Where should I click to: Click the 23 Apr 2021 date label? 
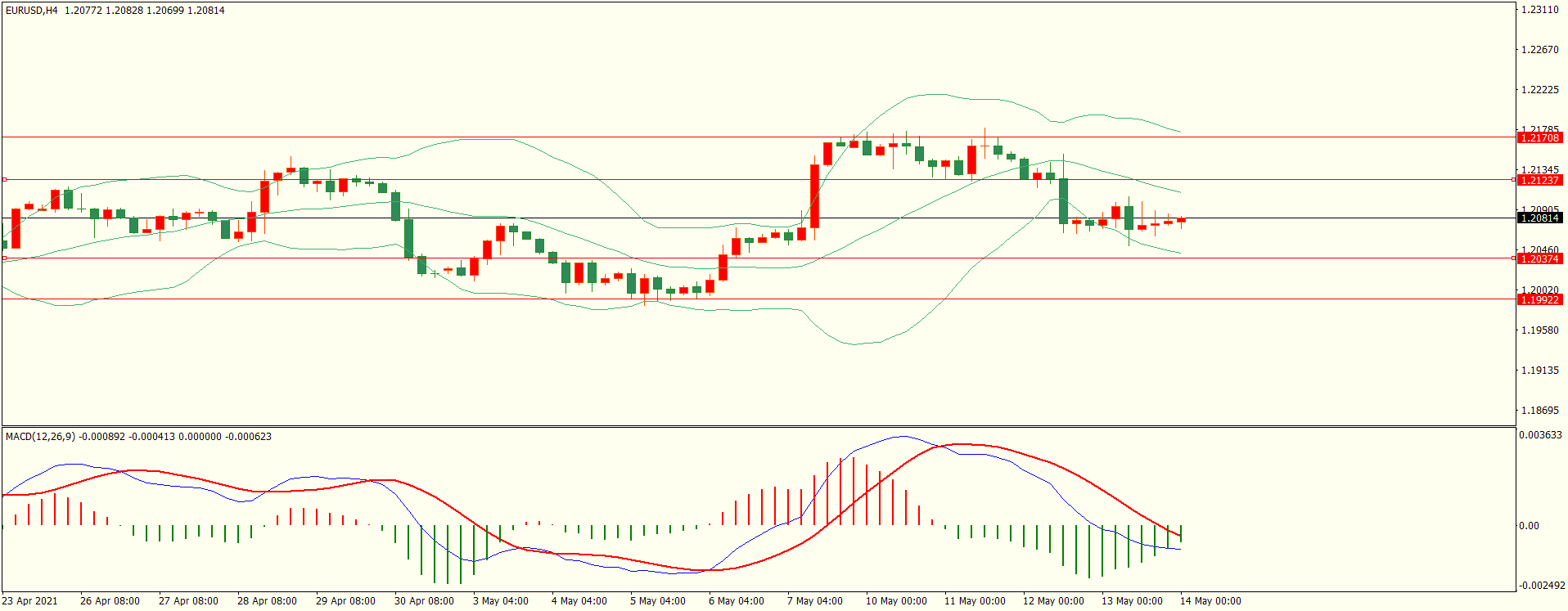(30, 601)
